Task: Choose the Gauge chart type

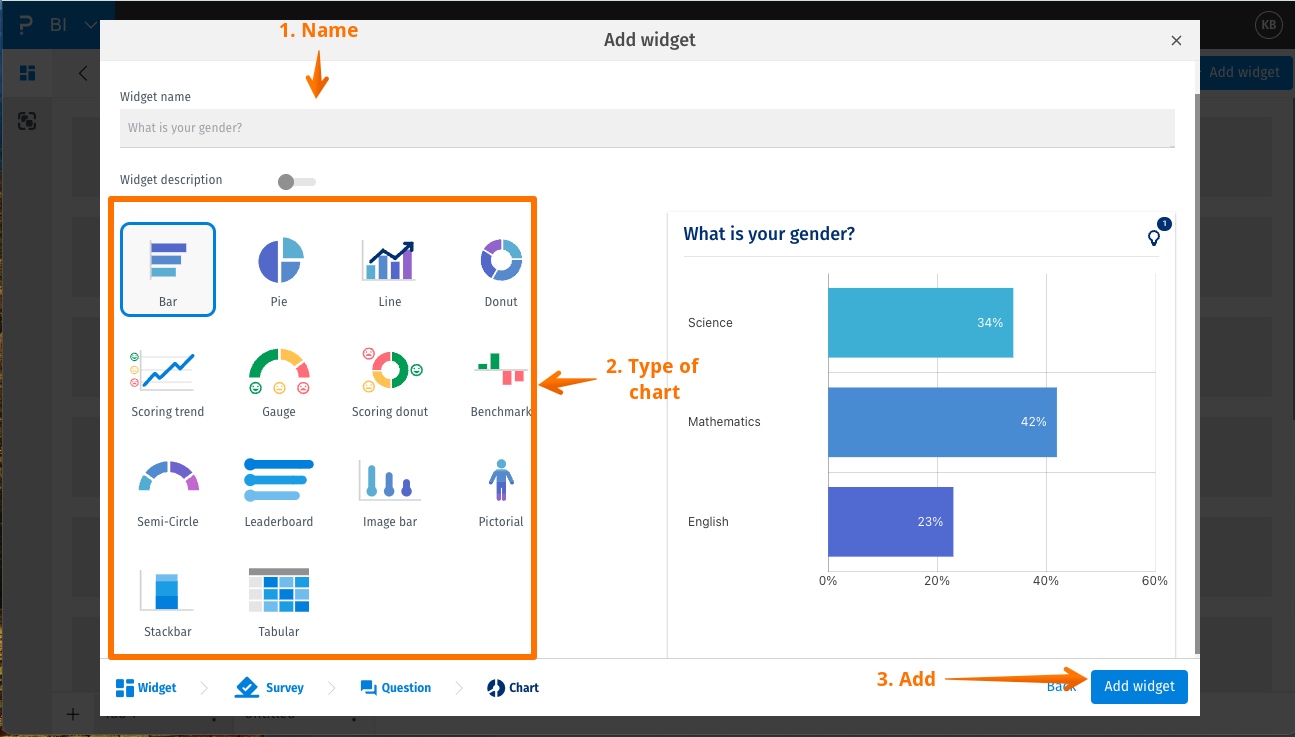Action: (278, 380)
